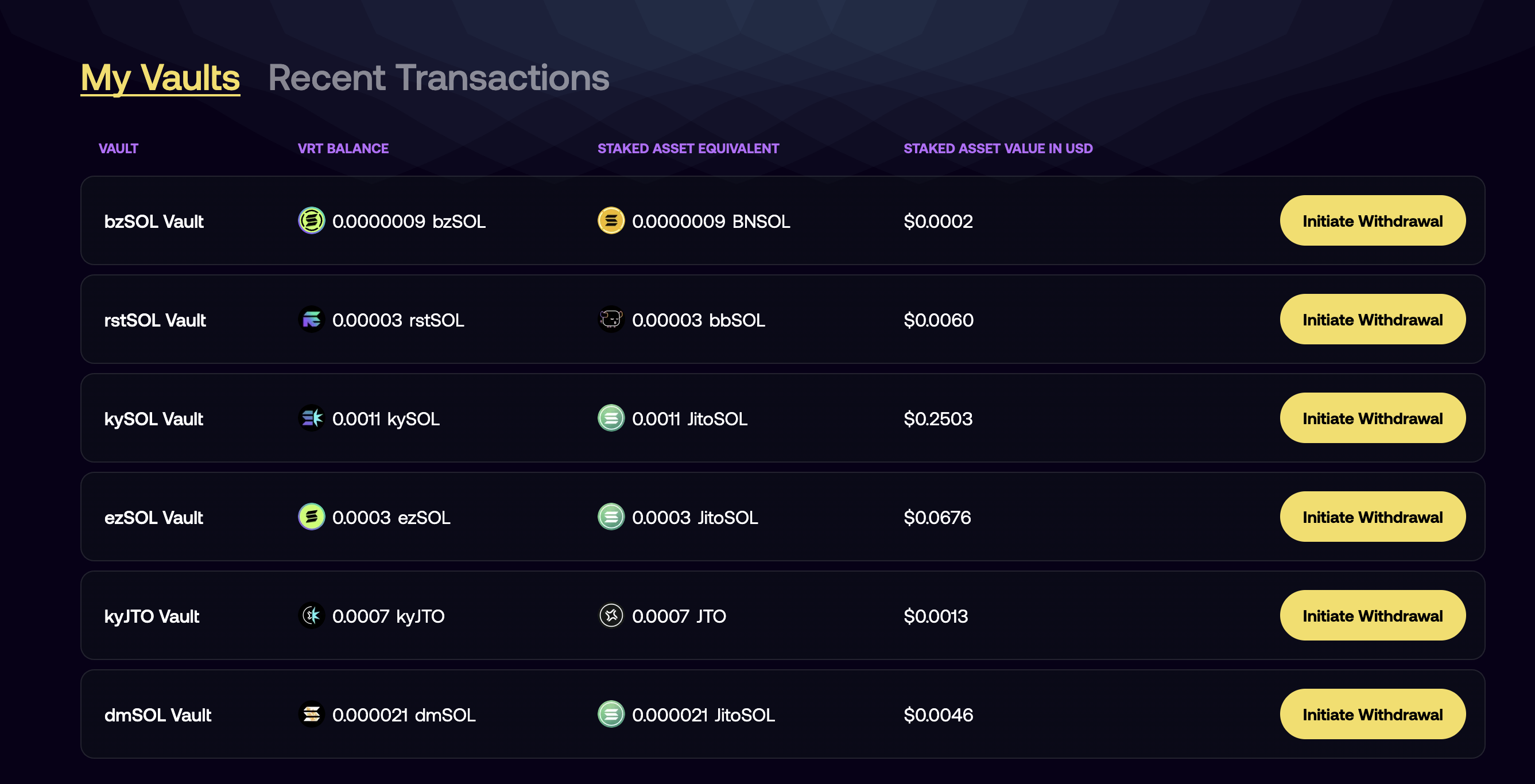1535x784 pixels.
Task: Click the STAKED ASSET VALUE IN USD header
Action: 998,149
